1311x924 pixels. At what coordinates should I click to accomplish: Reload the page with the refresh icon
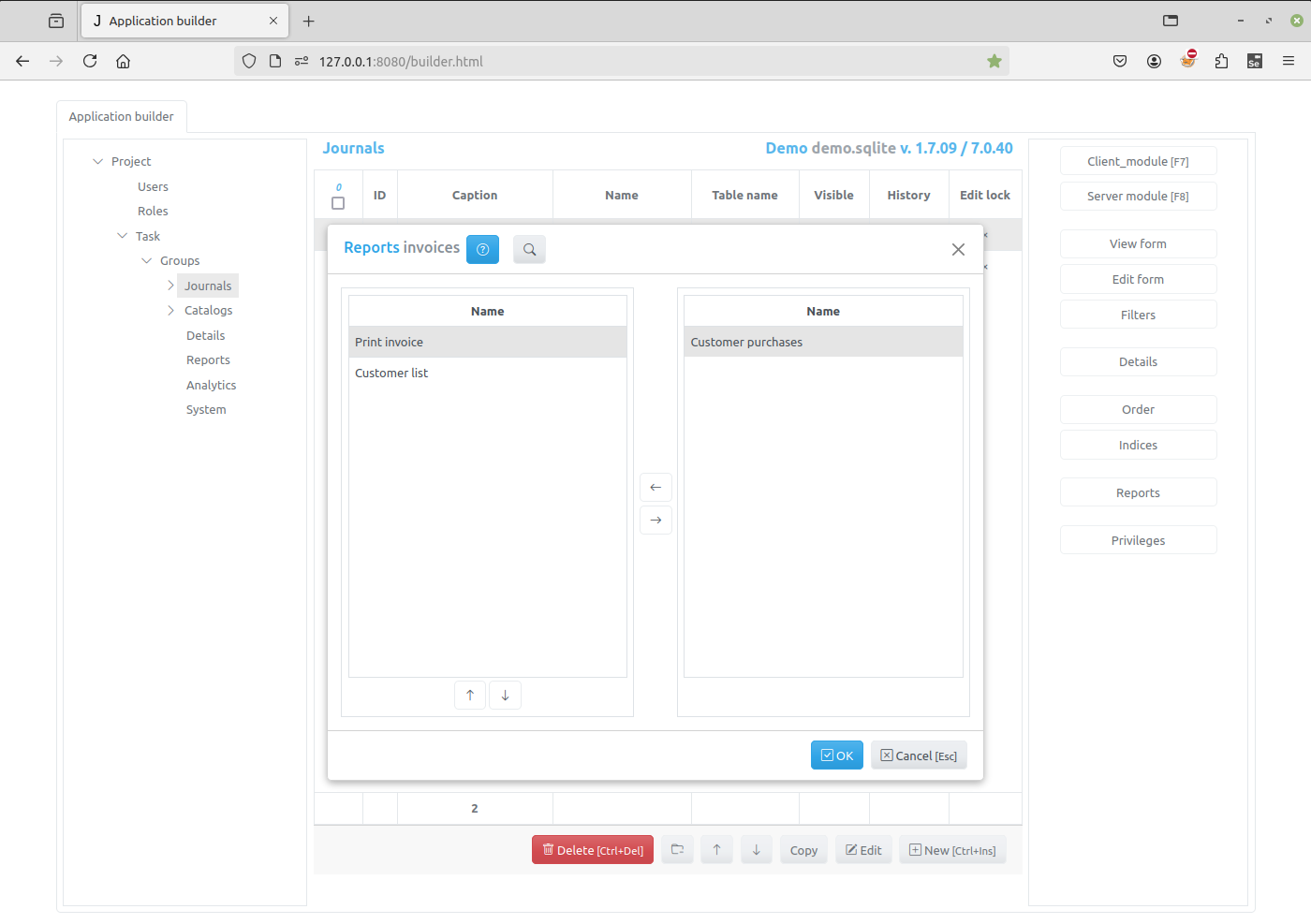(90, 61)
